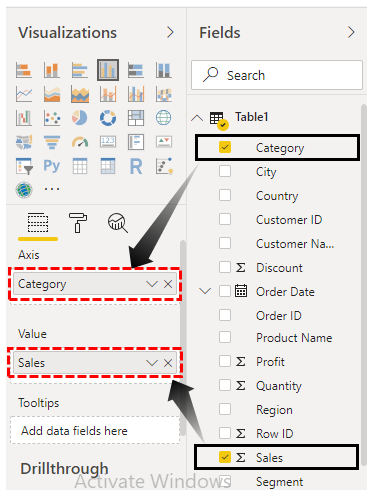Select Line and clustered column chart visual

pos(136,94)
